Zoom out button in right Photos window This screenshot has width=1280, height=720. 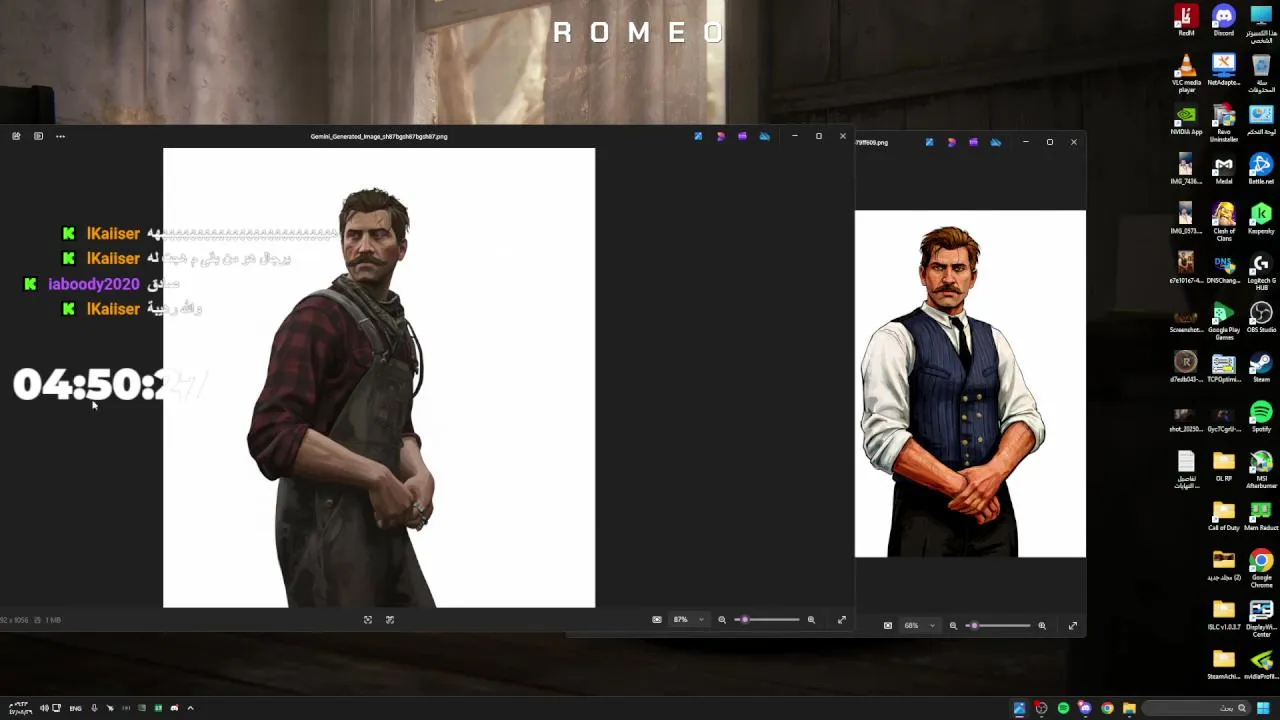tap(953, 626)
